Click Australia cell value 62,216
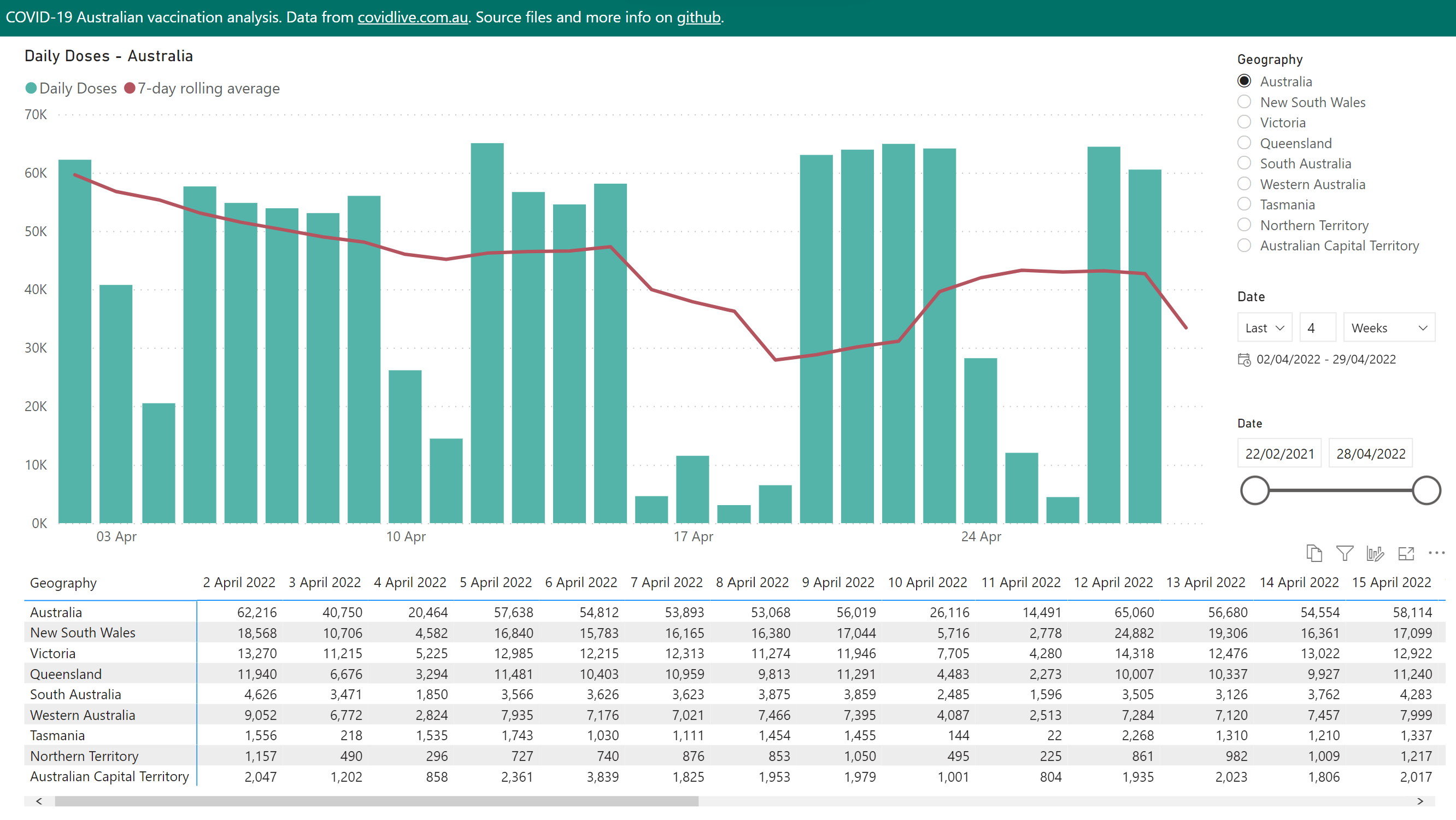The width and height of the screenshot is (1456, 820). click(x=257, y=612)
